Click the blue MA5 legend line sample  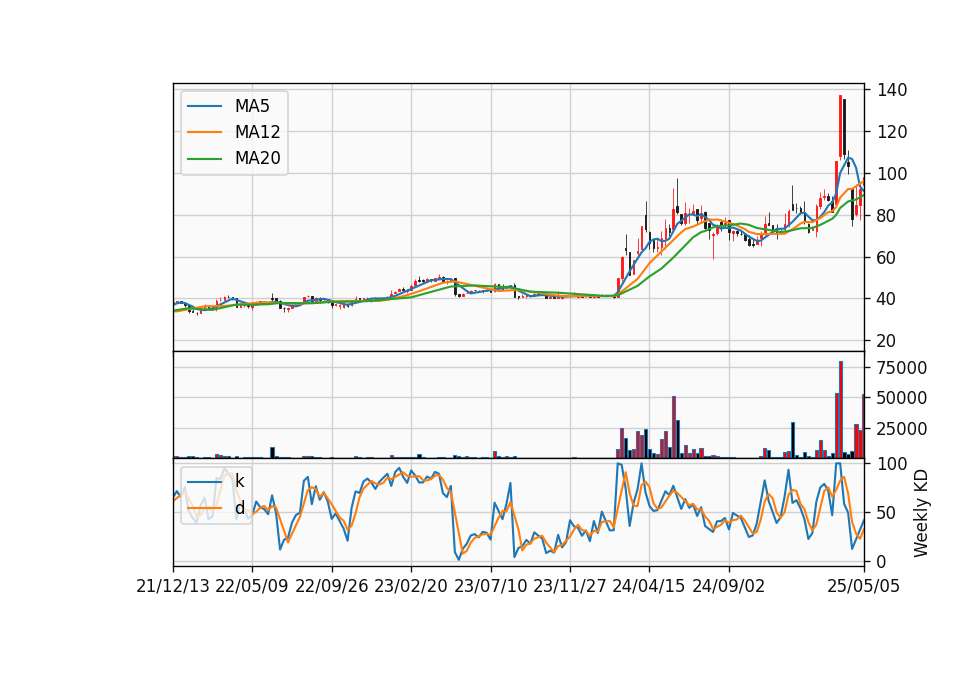(204, 106)
